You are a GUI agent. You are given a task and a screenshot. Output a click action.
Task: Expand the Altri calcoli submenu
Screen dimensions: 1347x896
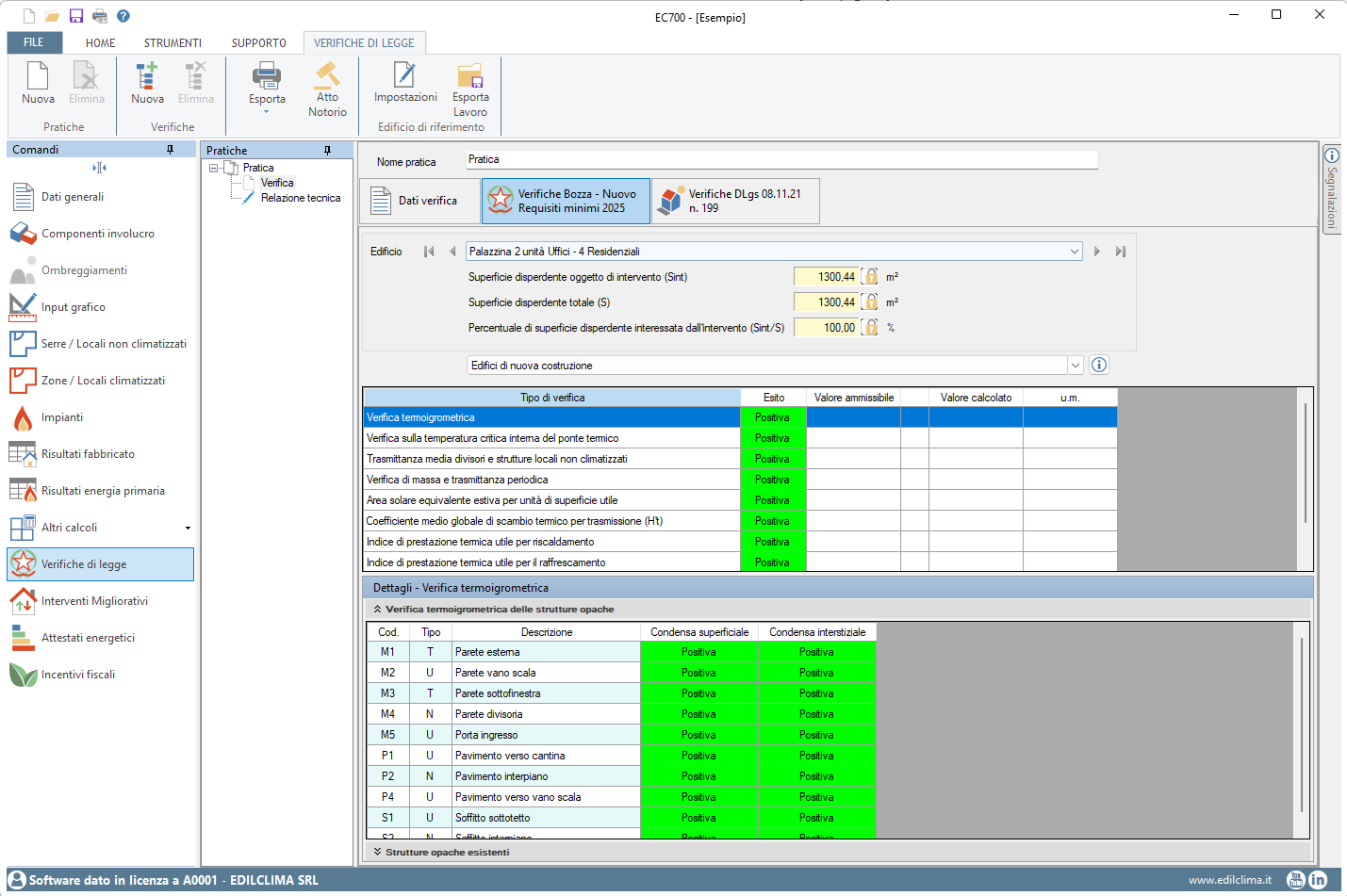click(188, 528)
